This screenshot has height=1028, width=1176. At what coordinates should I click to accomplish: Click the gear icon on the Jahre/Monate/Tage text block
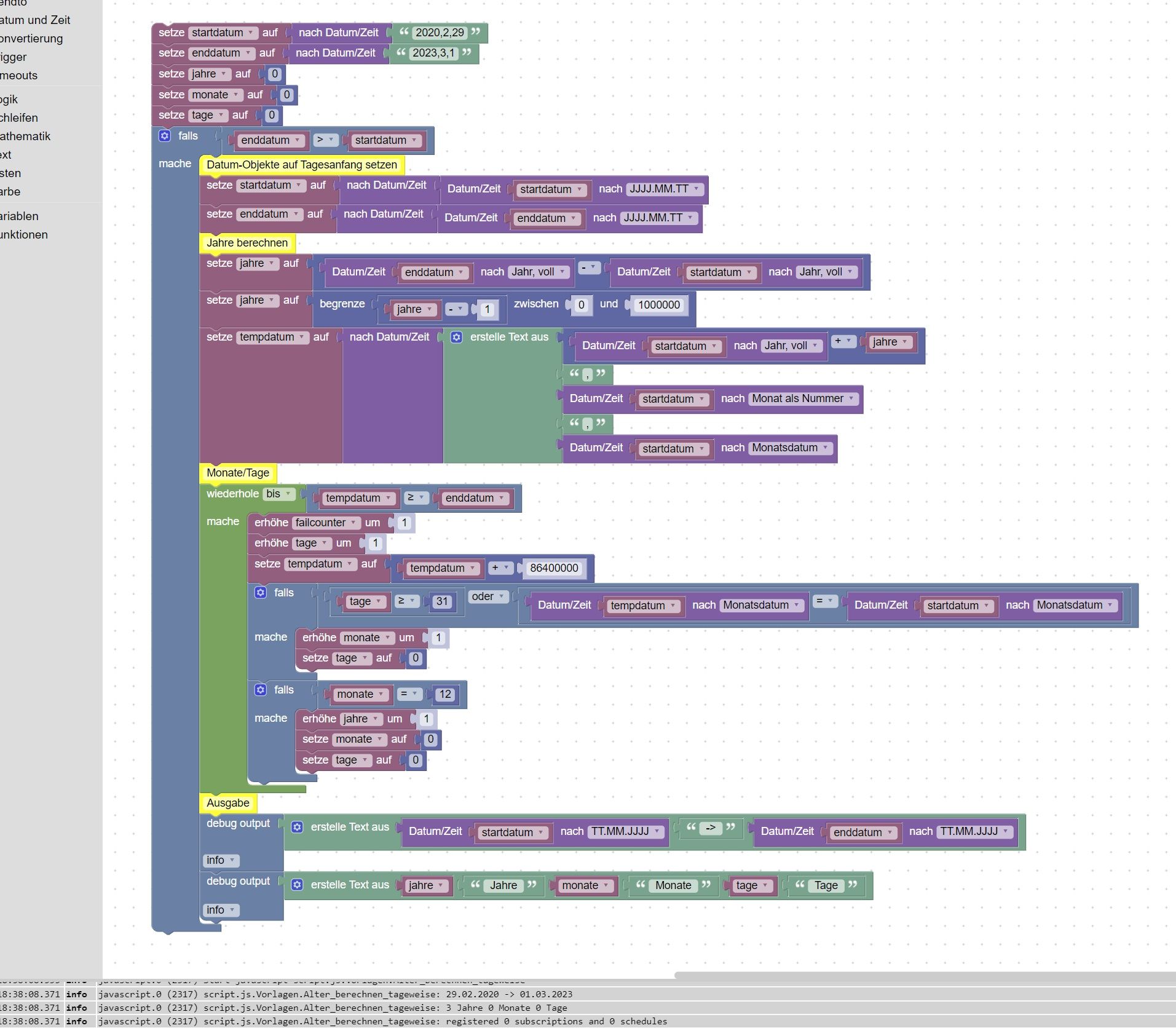[298, 885]
